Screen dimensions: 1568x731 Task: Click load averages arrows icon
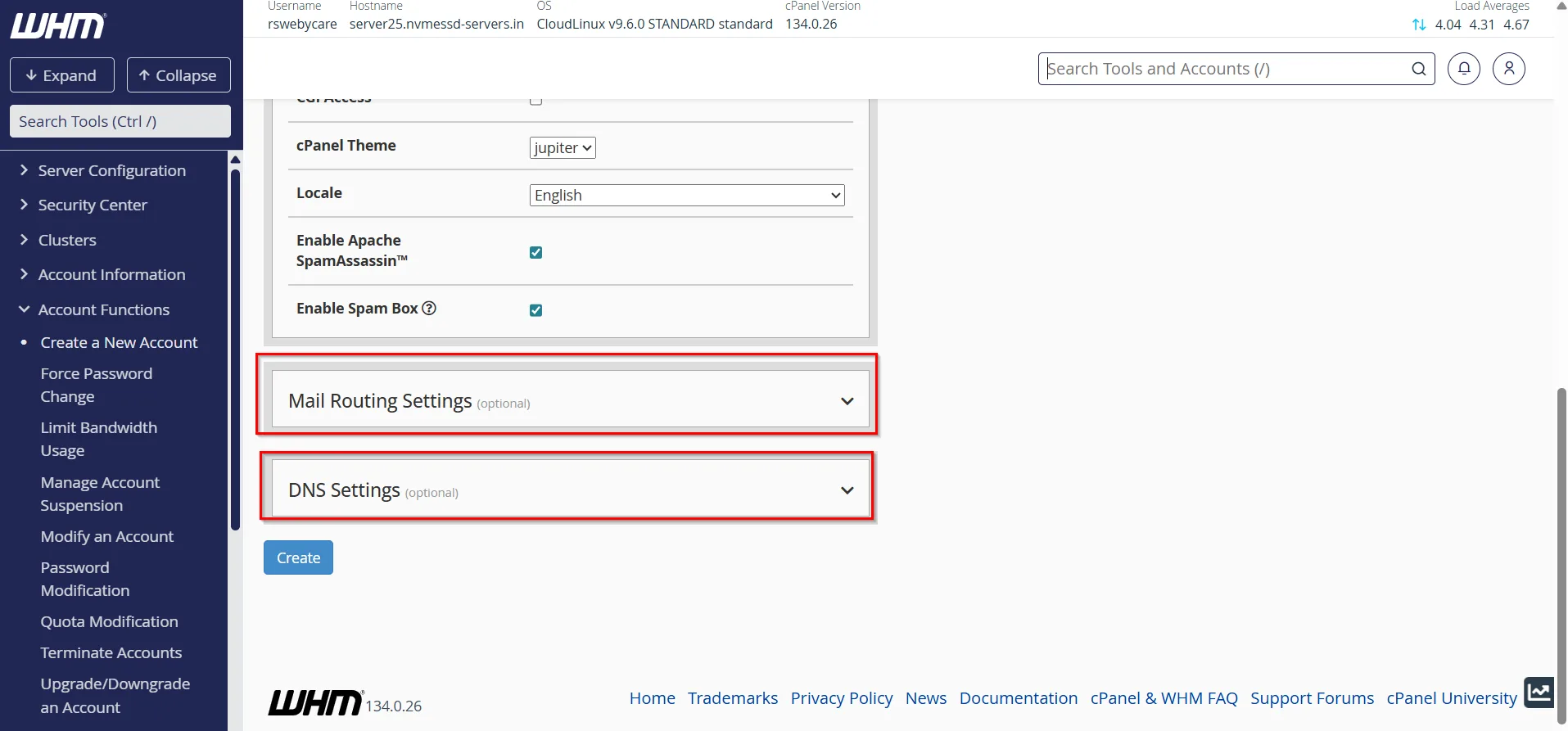[1419, 25]
